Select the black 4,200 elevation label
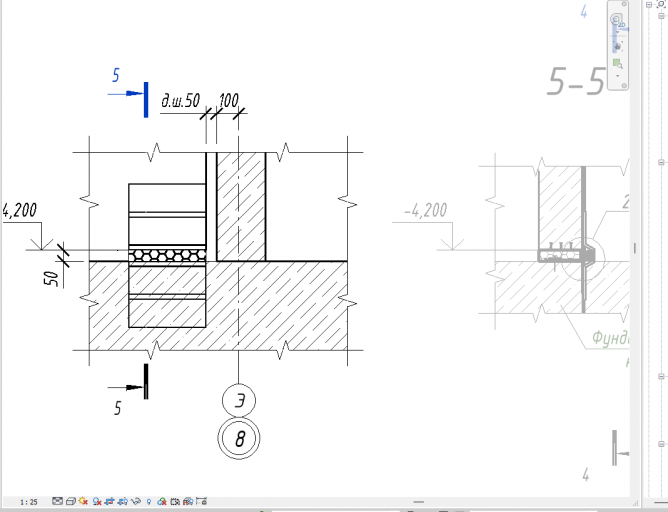This screenshot has width=668, height=512. click(x=20, y=210)
